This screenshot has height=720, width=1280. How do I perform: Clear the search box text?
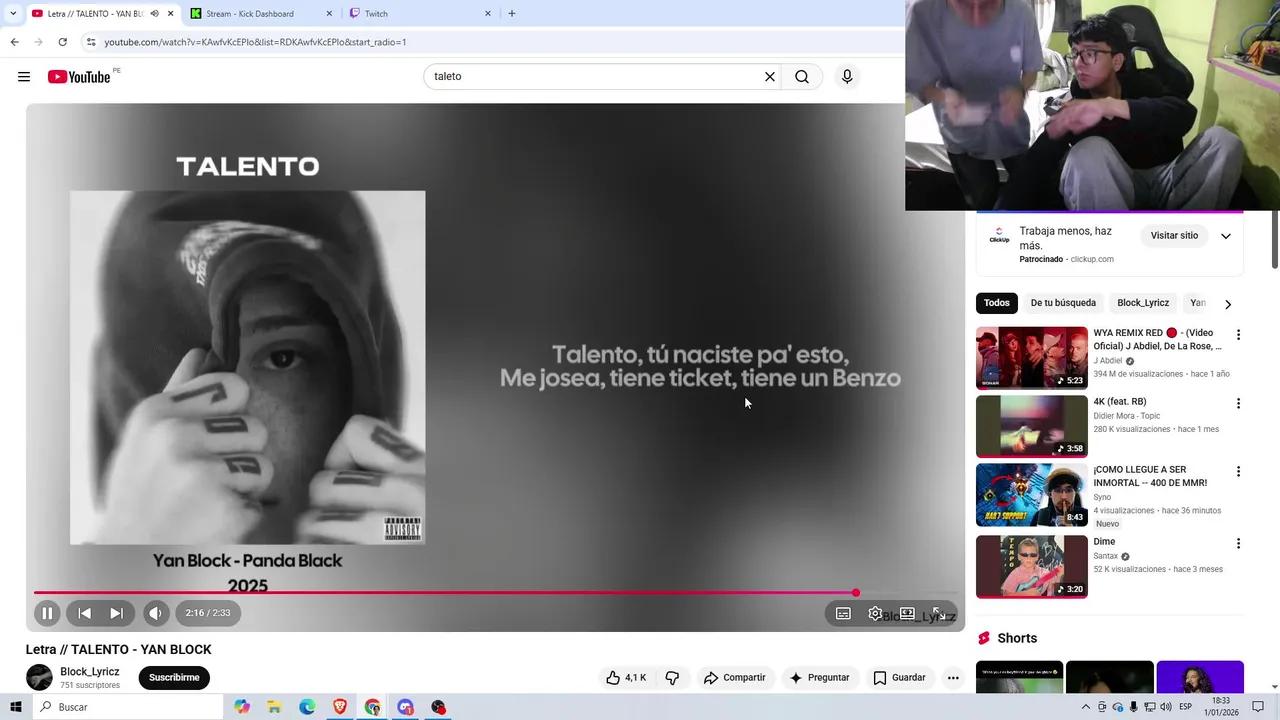(x=770, y=77)
